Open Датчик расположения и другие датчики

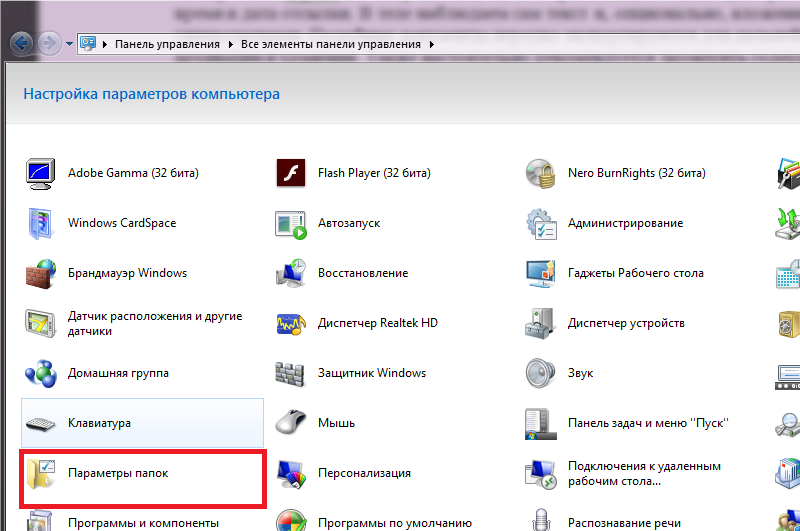155,323
